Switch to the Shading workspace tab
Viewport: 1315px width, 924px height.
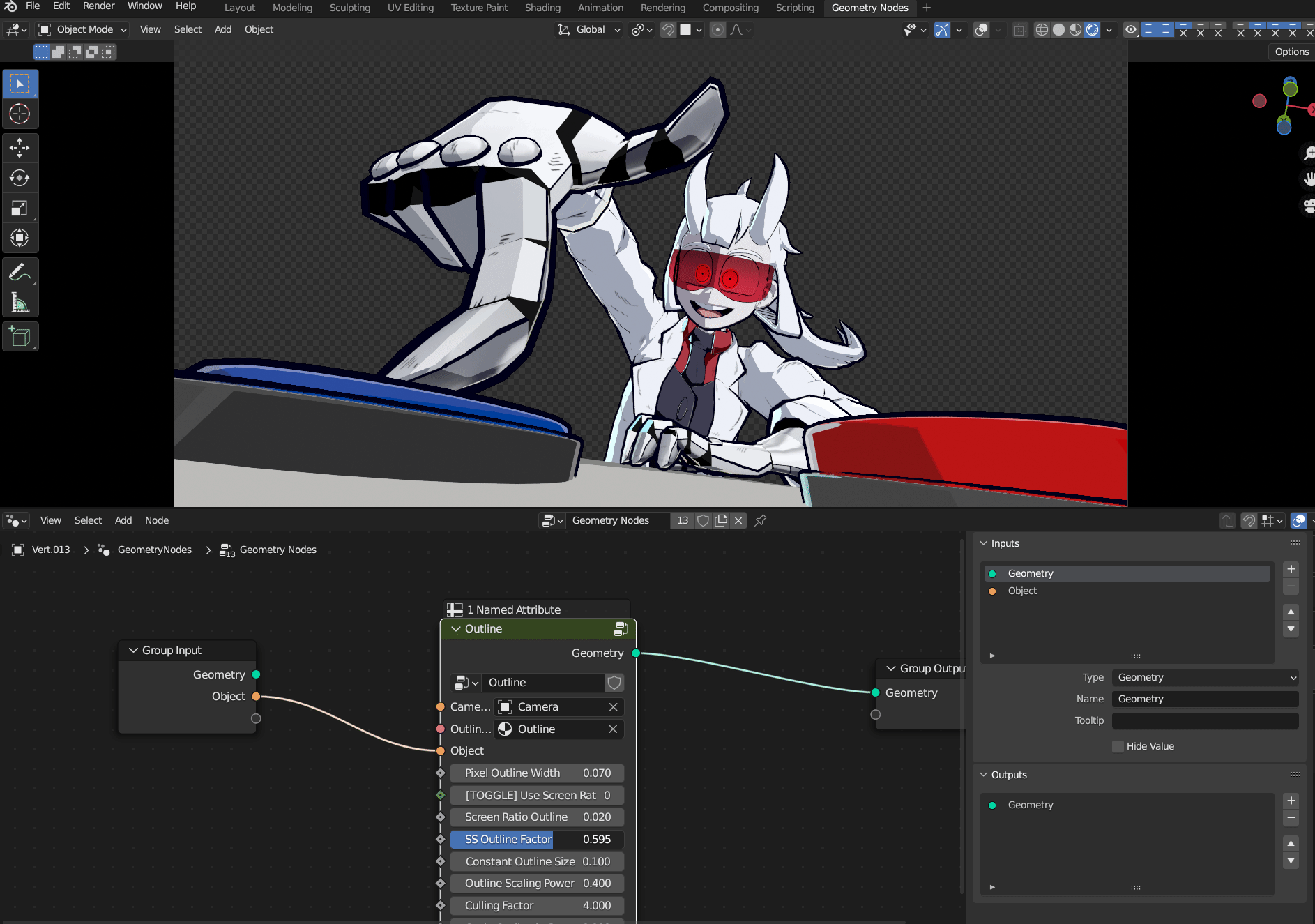click(x=542, y=8)
